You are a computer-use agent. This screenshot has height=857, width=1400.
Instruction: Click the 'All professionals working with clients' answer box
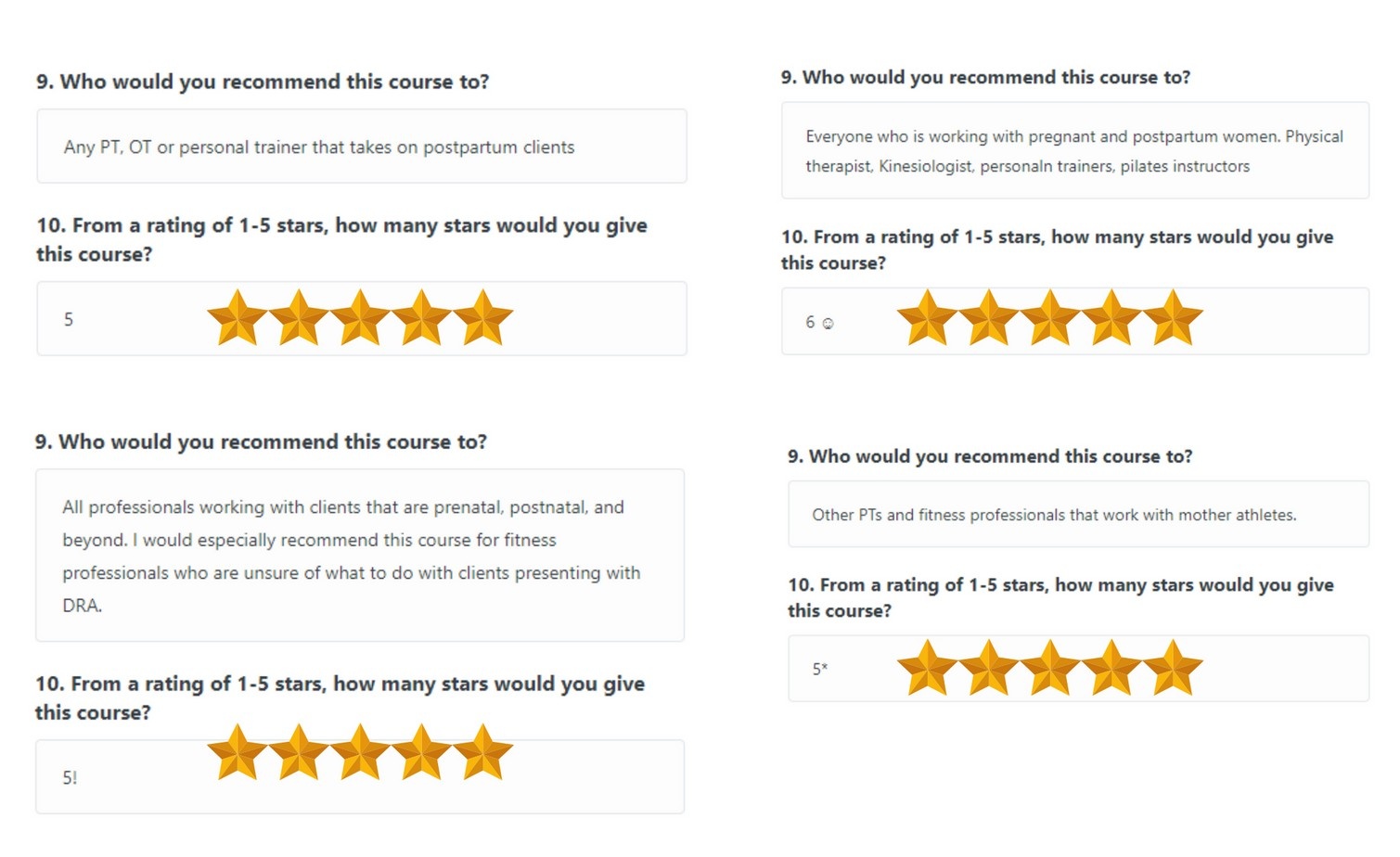[x=360, y=556]
